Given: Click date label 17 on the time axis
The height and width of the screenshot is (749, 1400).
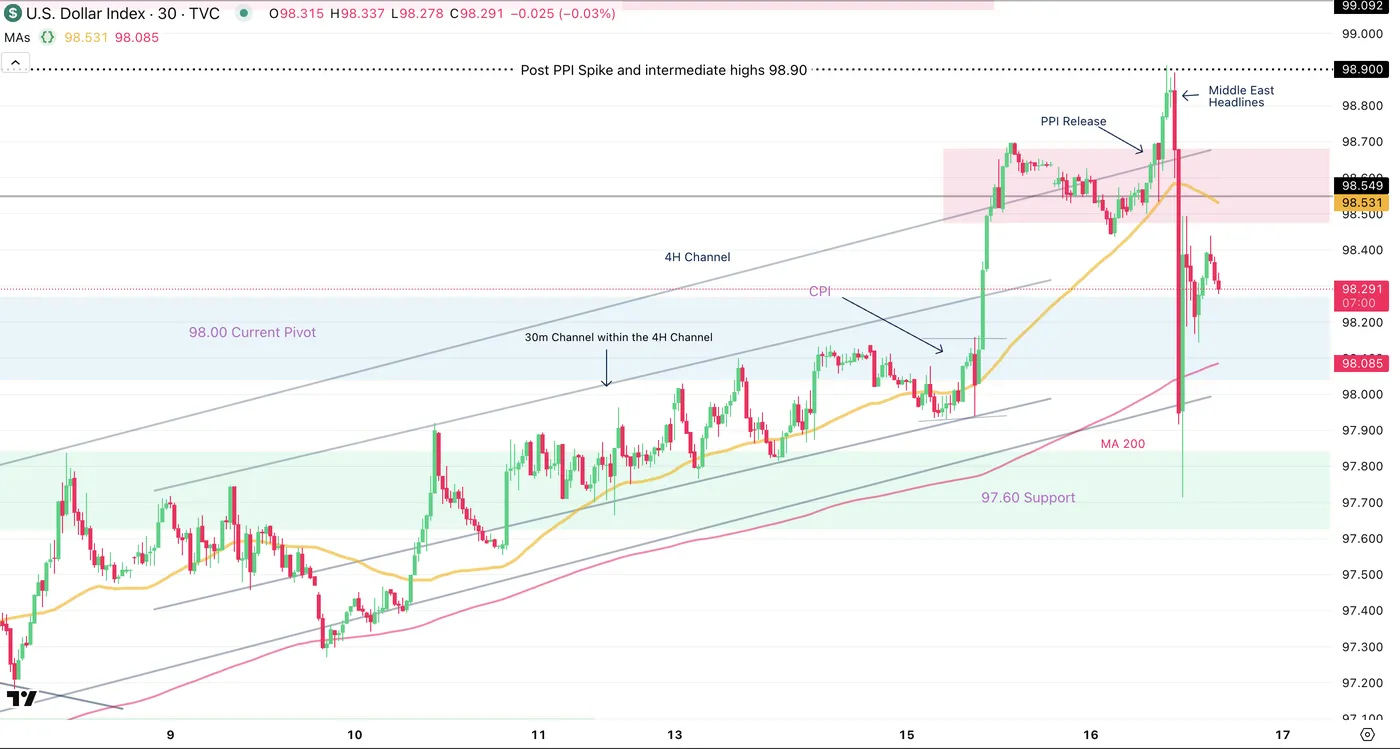Looking at the screenshot, I should pos(1283,735).
